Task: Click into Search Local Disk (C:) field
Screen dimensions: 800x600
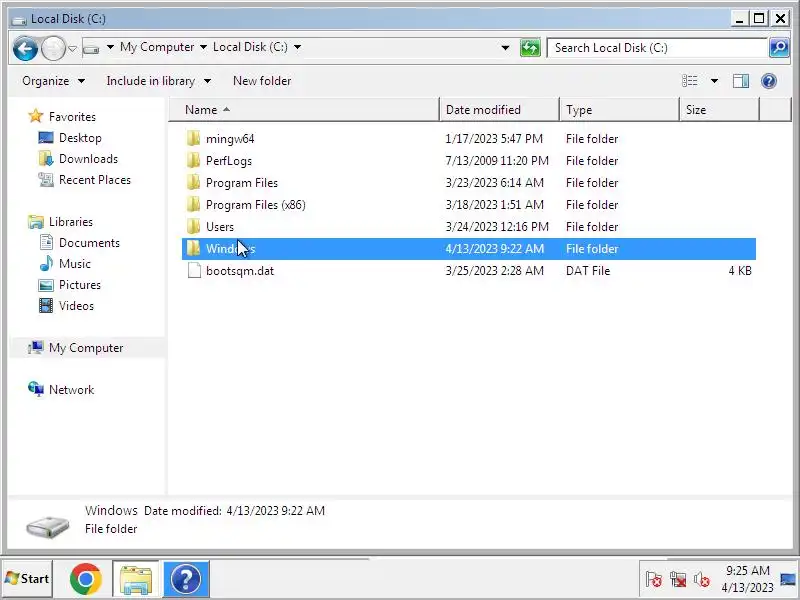Action: (657, 48)
